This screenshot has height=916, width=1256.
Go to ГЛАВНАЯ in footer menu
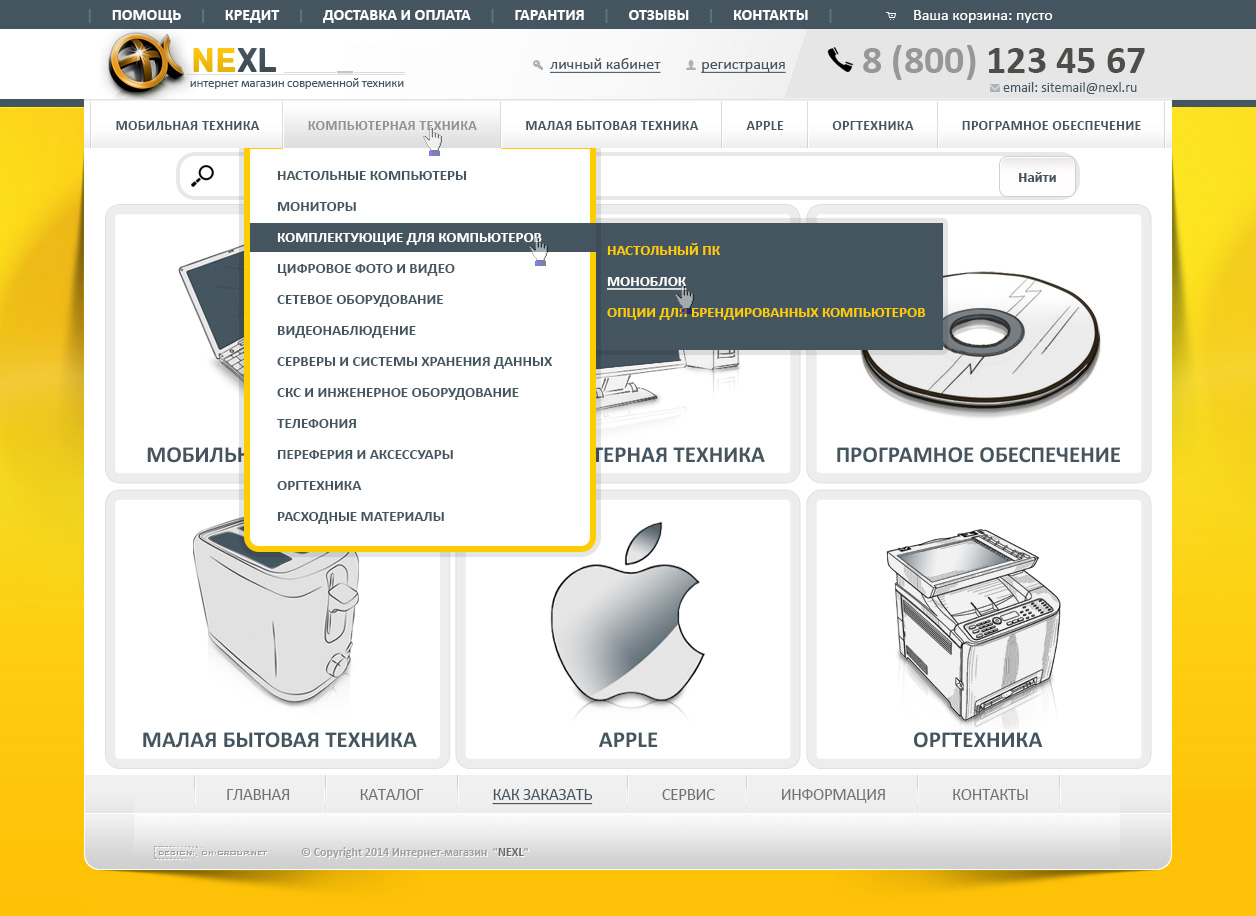click(258, 794)
